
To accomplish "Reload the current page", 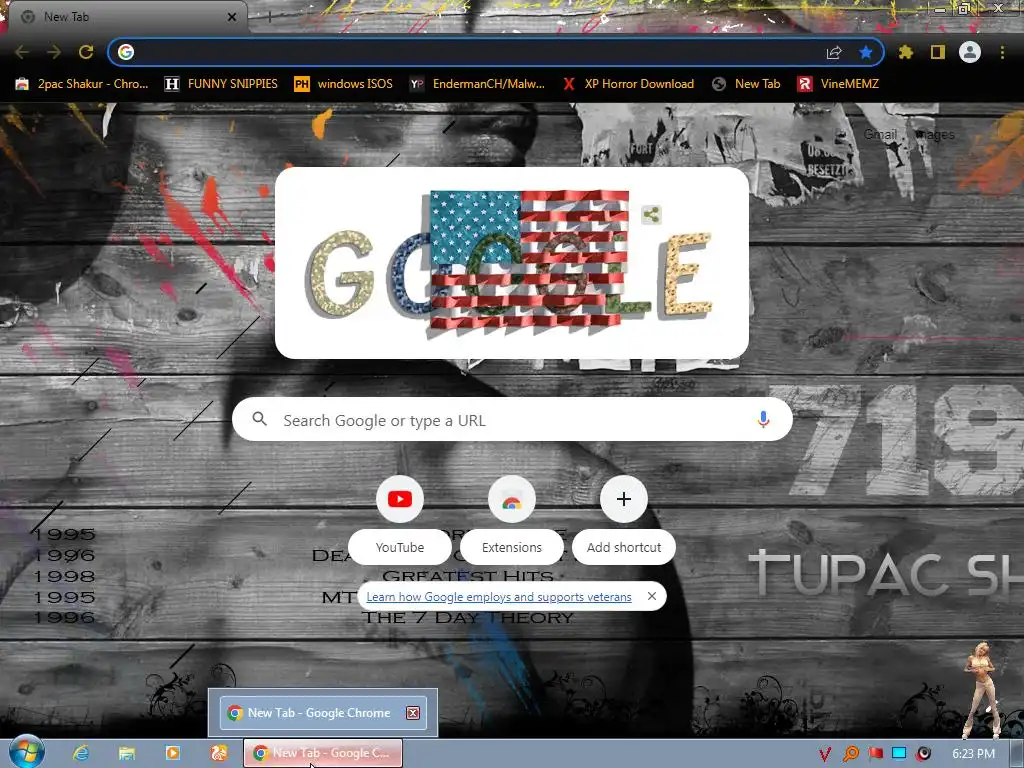I will [x=86, y=52].
